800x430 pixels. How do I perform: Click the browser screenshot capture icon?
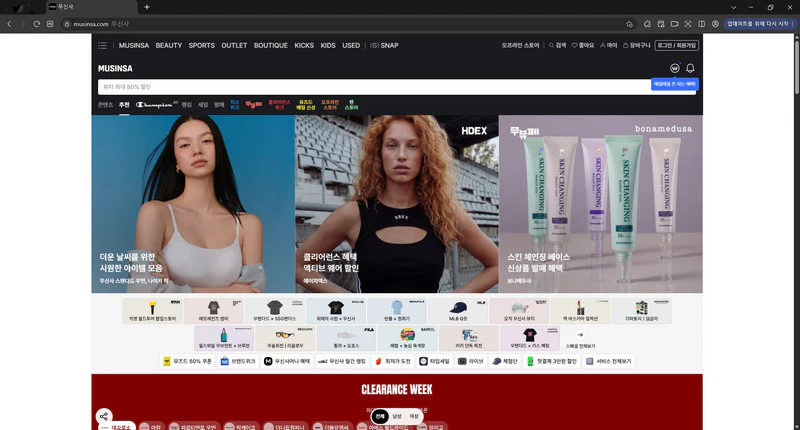[688, 24]
